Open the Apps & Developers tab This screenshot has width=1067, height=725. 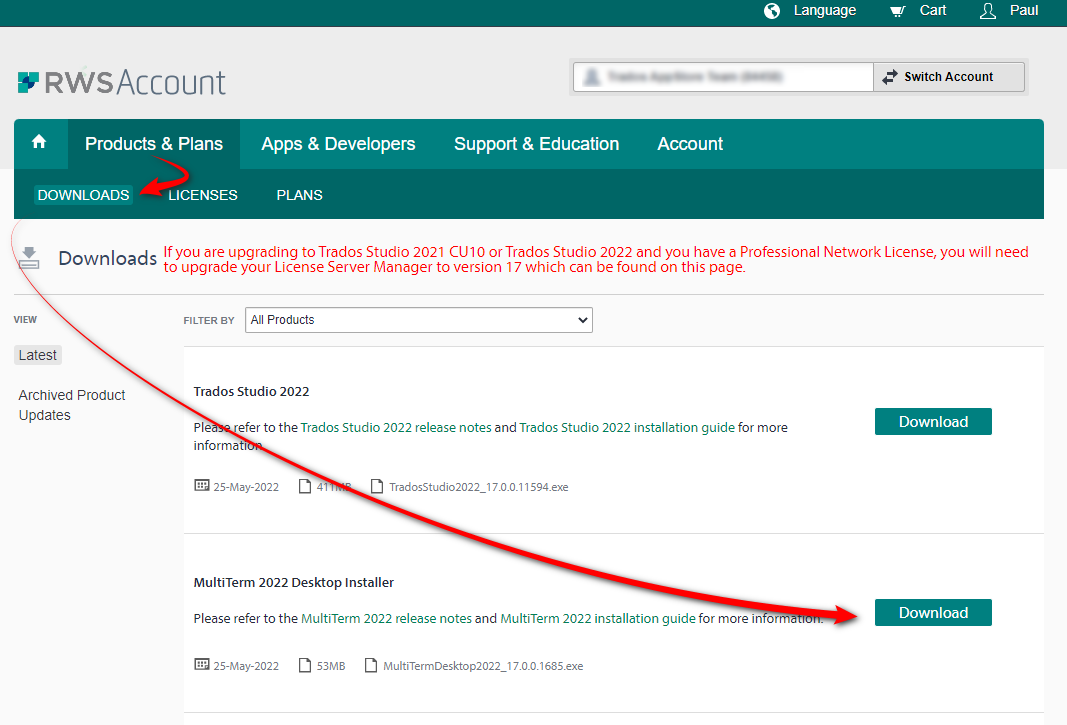tap(338, 144)
